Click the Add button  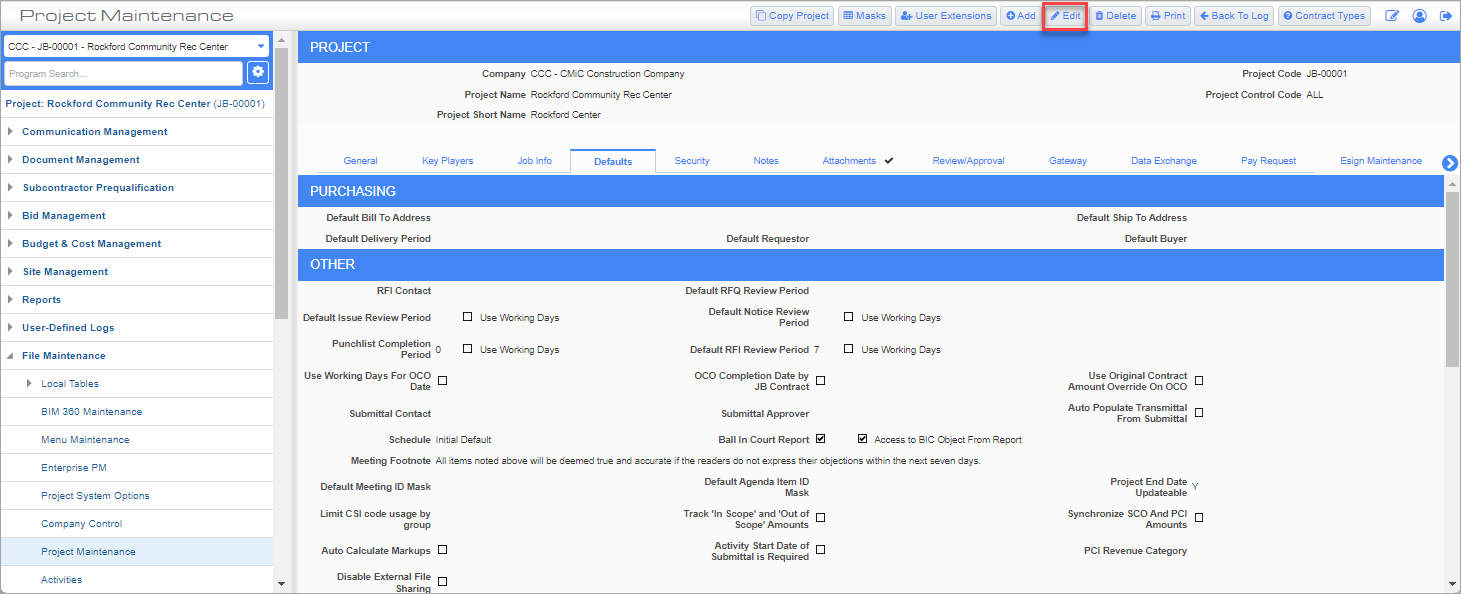(1020, 16)
